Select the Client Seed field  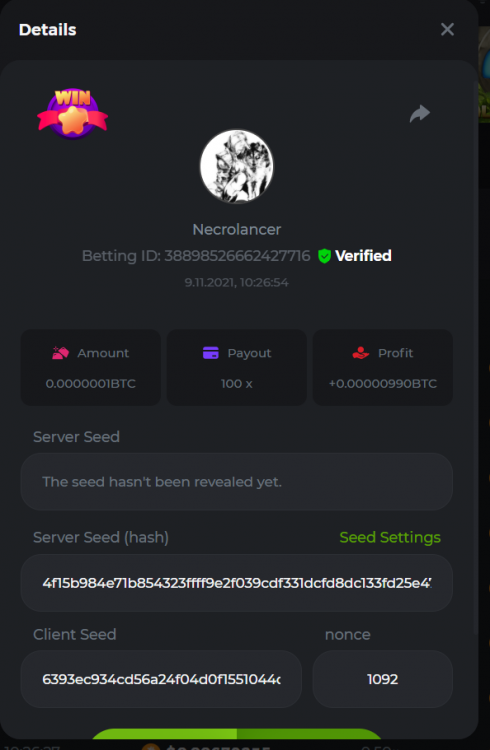point(161,679)
